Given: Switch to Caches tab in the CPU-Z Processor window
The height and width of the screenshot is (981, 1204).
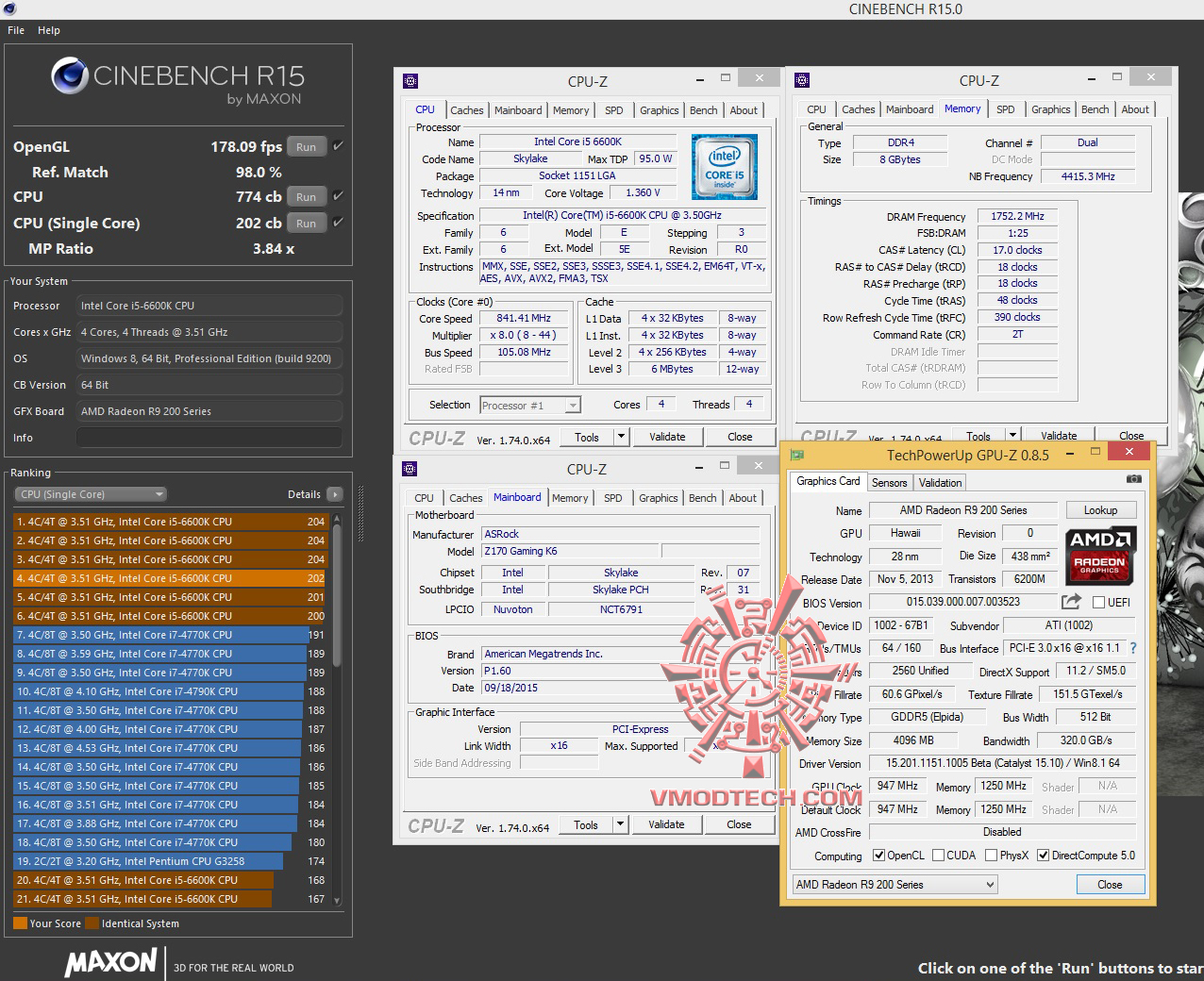Looking at the screenshot, I should [466, 110].
